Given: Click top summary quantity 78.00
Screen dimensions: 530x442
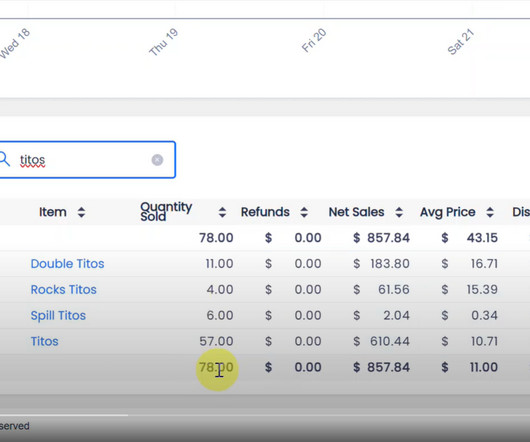Looking at the screenshot, I should [x=216, y=238].
